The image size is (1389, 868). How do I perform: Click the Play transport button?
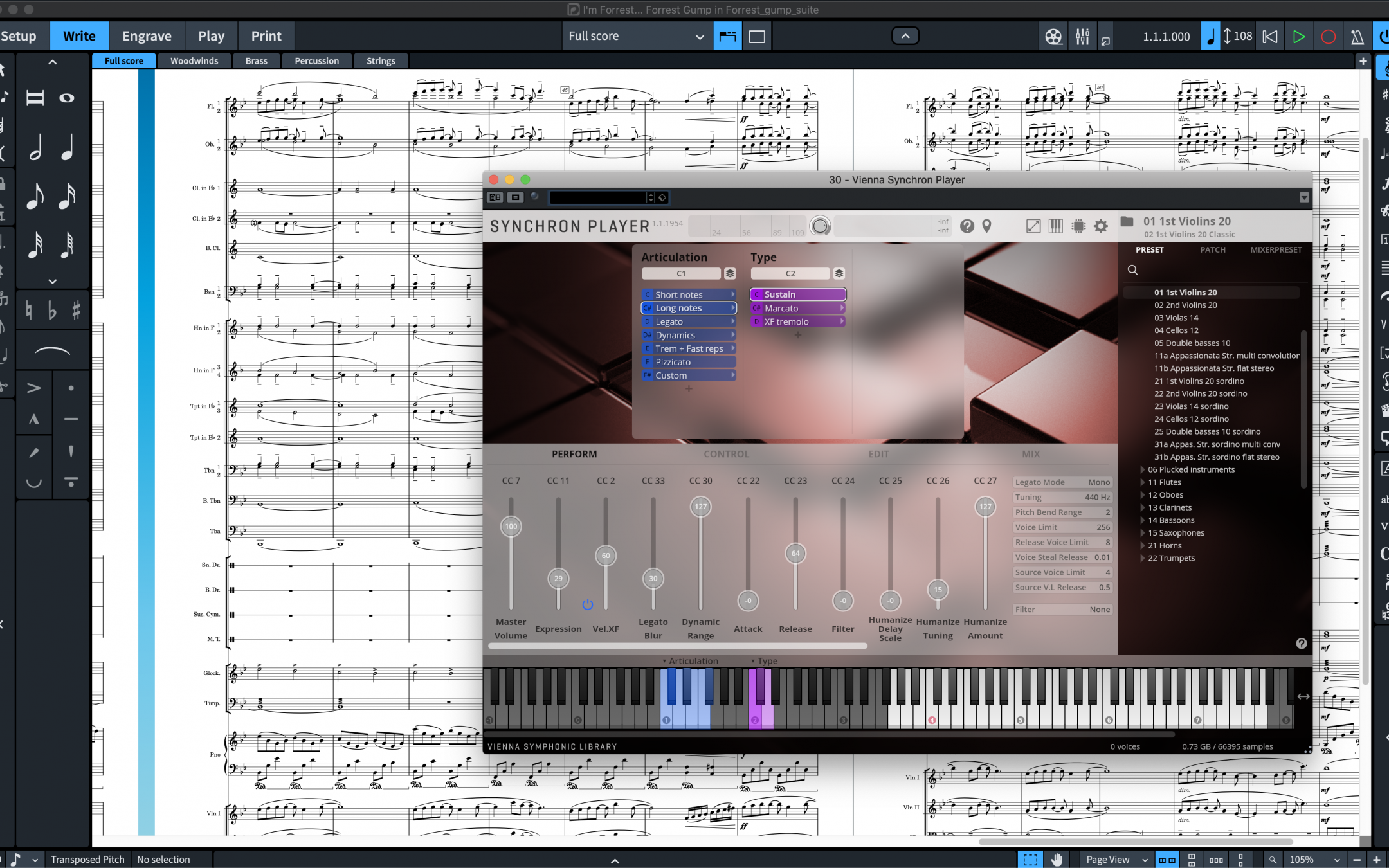1299,37
